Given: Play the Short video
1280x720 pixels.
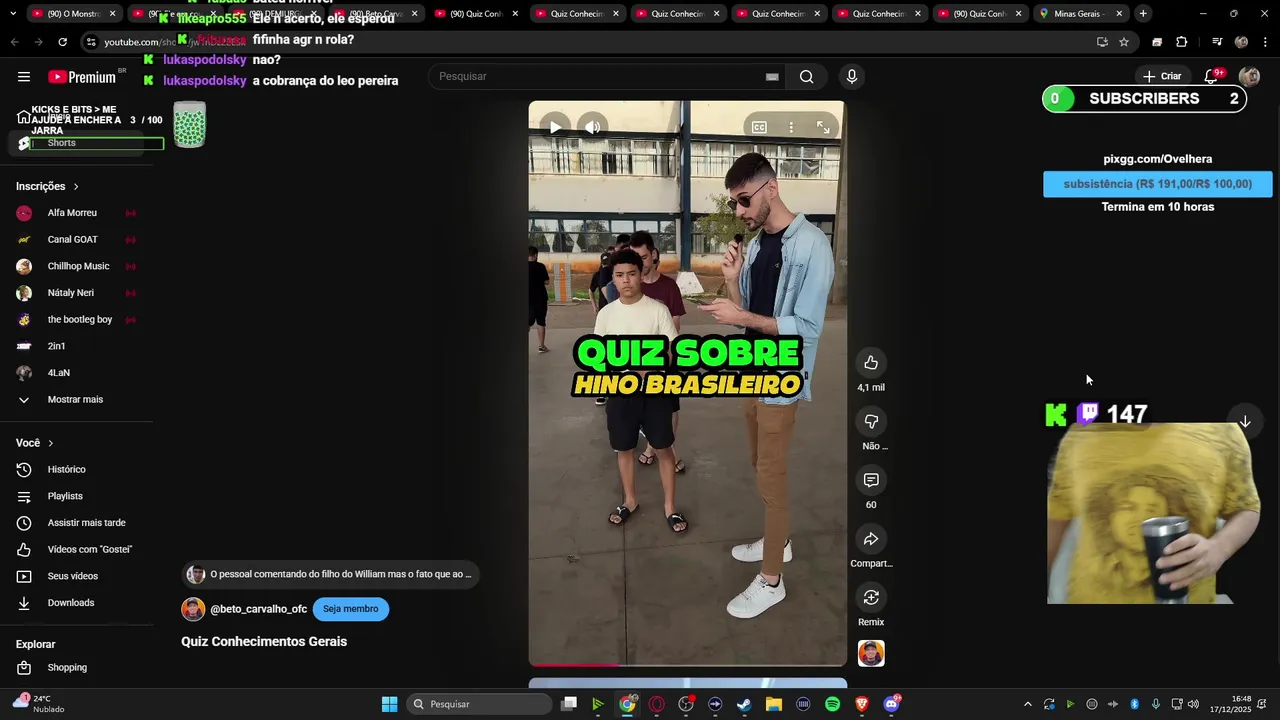Looking at the screenshot, I should click(555, 127).
